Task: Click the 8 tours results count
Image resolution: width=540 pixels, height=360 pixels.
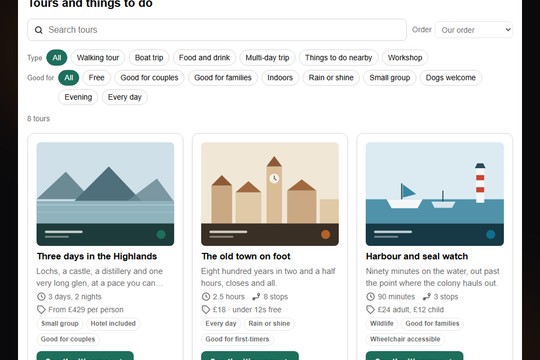Action: 39,119
